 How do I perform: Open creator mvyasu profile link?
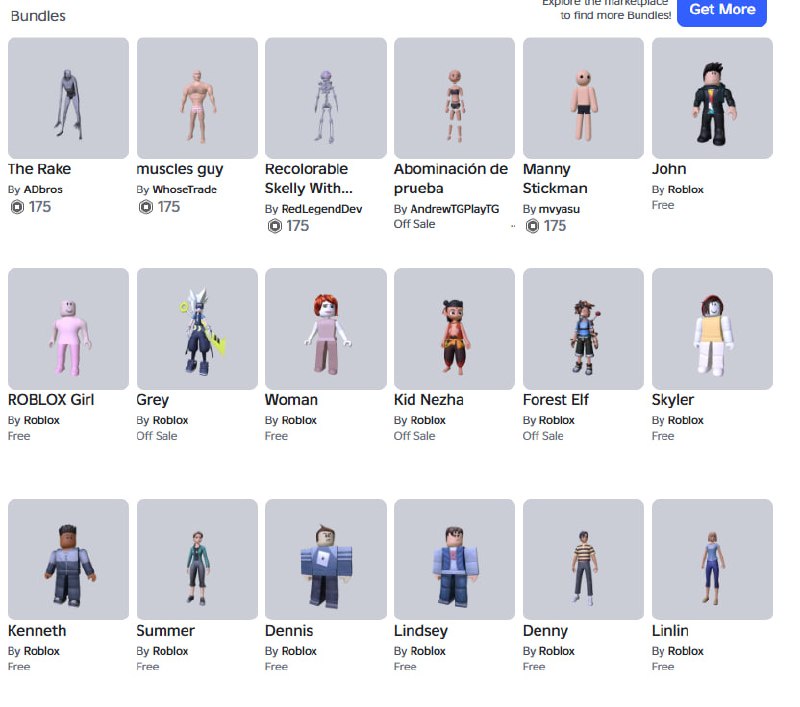pos(560,209)
